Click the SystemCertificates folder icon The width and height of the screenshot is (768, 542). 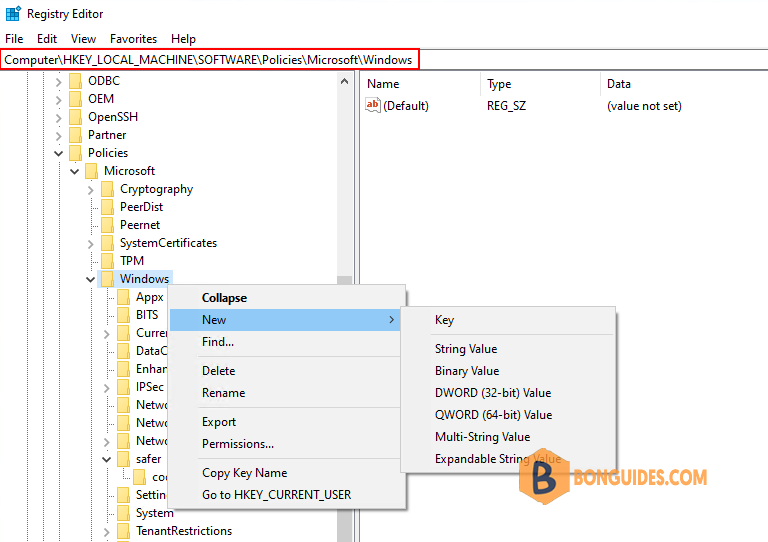108,243
